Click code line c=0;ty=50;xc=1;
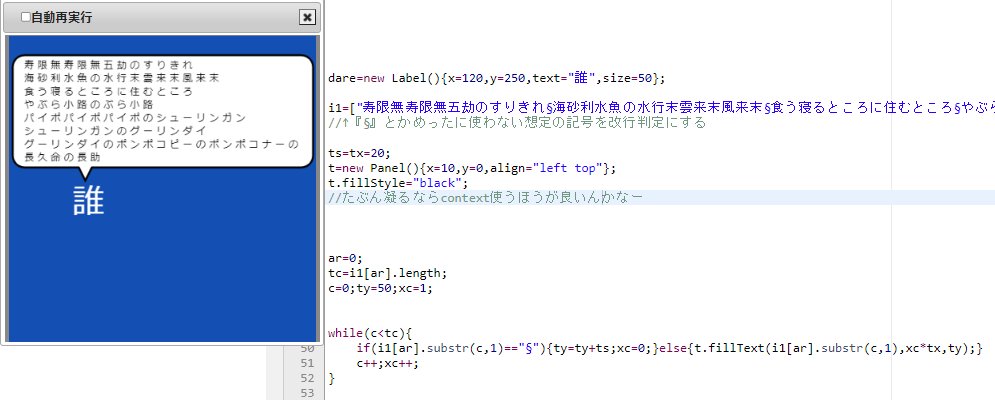 [x=381, y=288]
